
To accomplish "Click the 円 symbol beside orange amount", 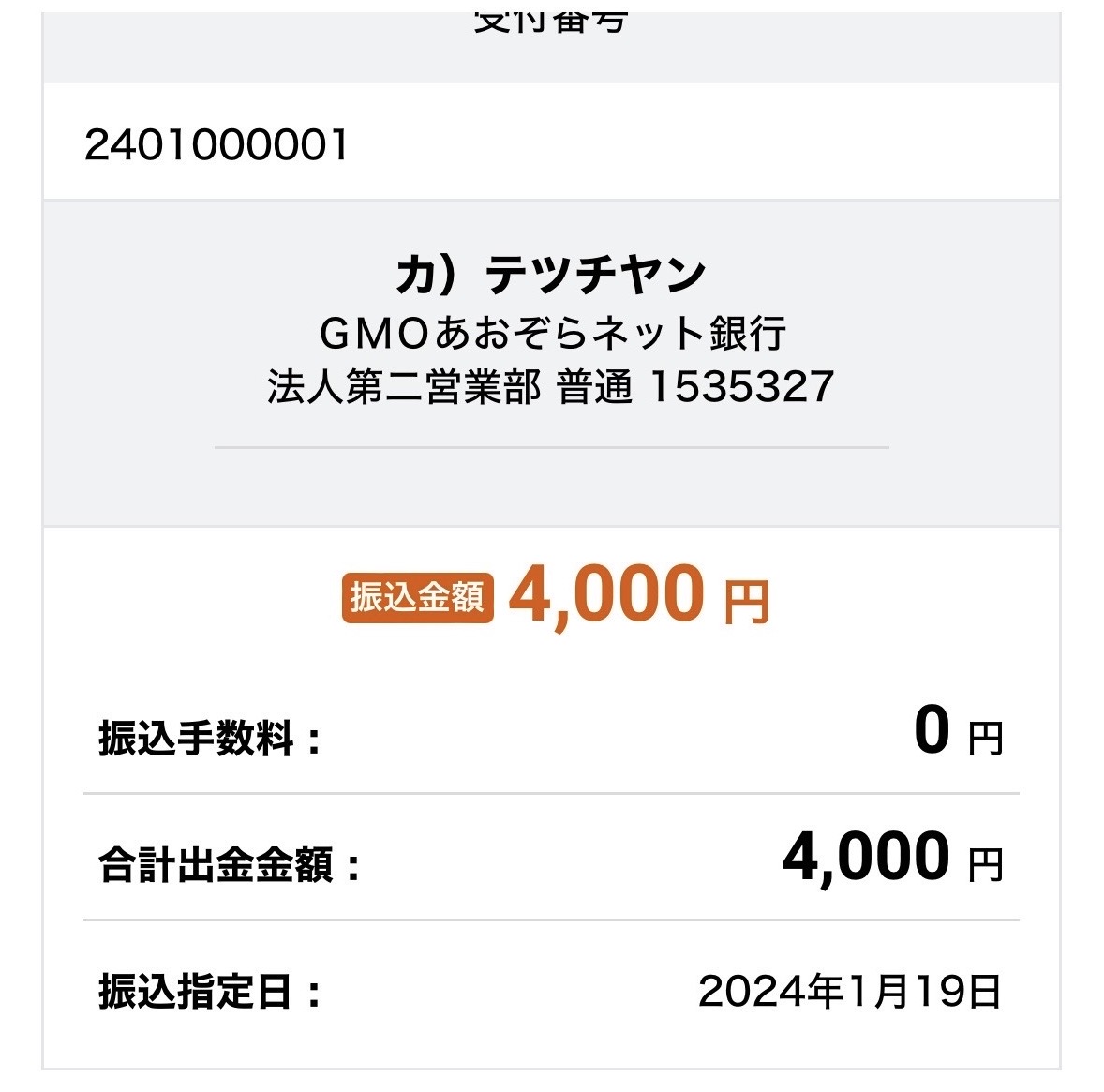I will (747, 603).
